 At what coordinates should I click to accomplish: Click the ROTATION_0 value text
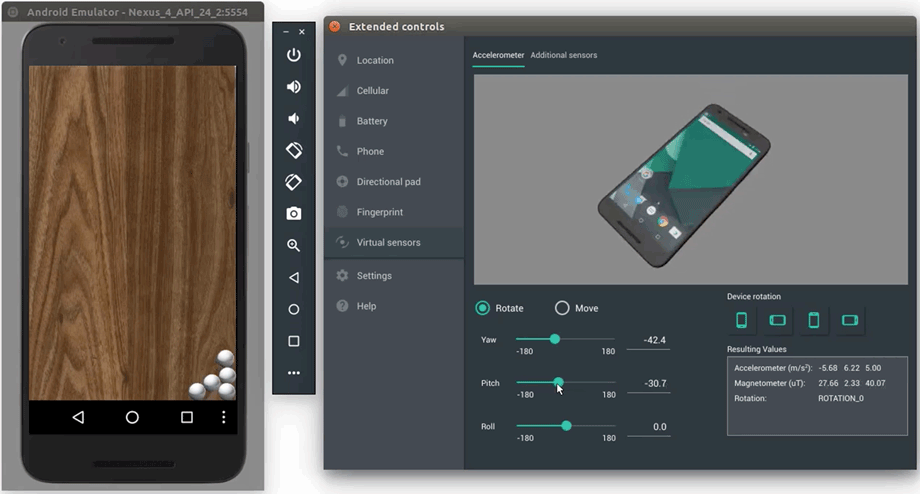(841, 398)
